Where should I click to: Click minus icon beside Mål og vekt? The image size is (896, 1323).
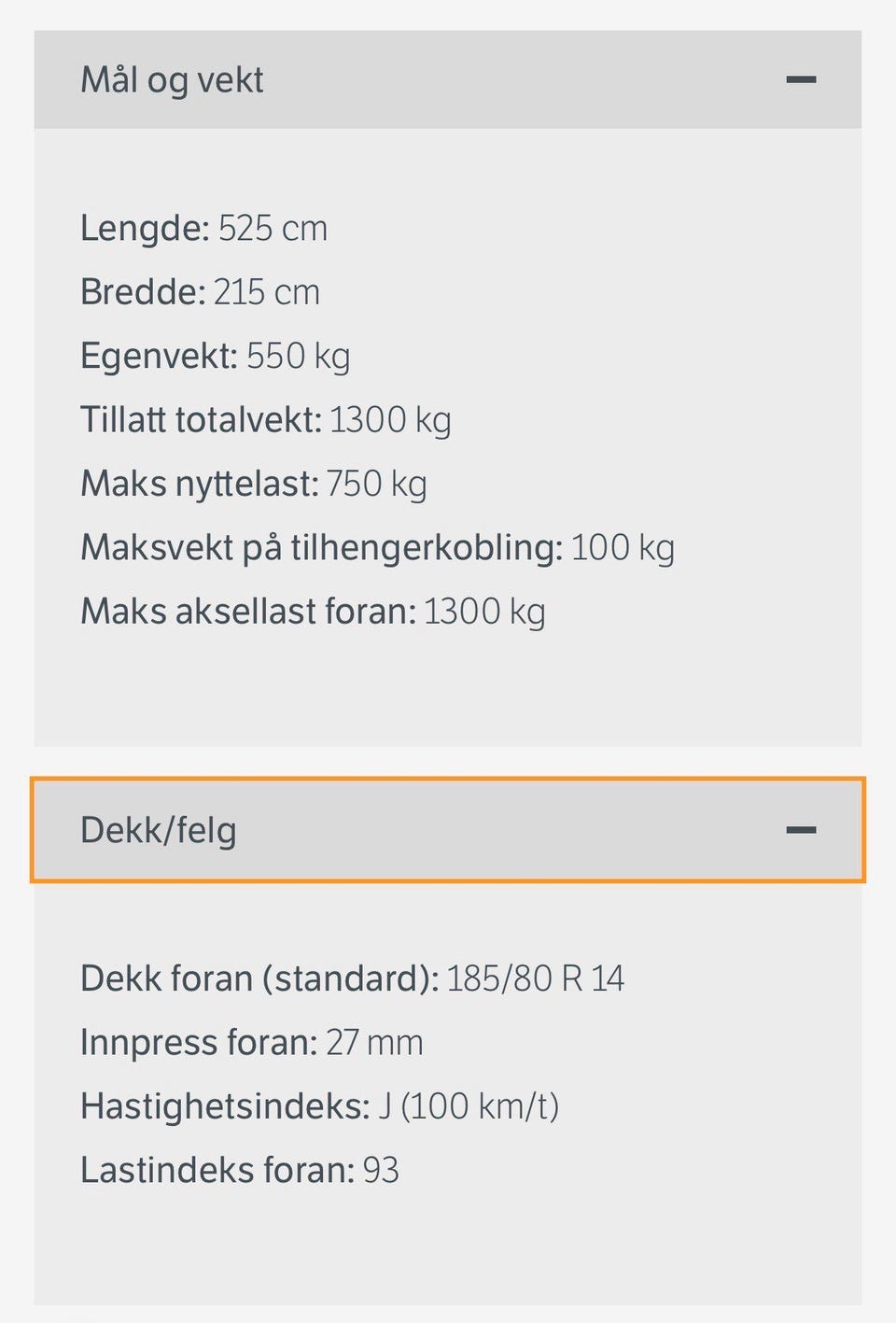pos(801,79)
